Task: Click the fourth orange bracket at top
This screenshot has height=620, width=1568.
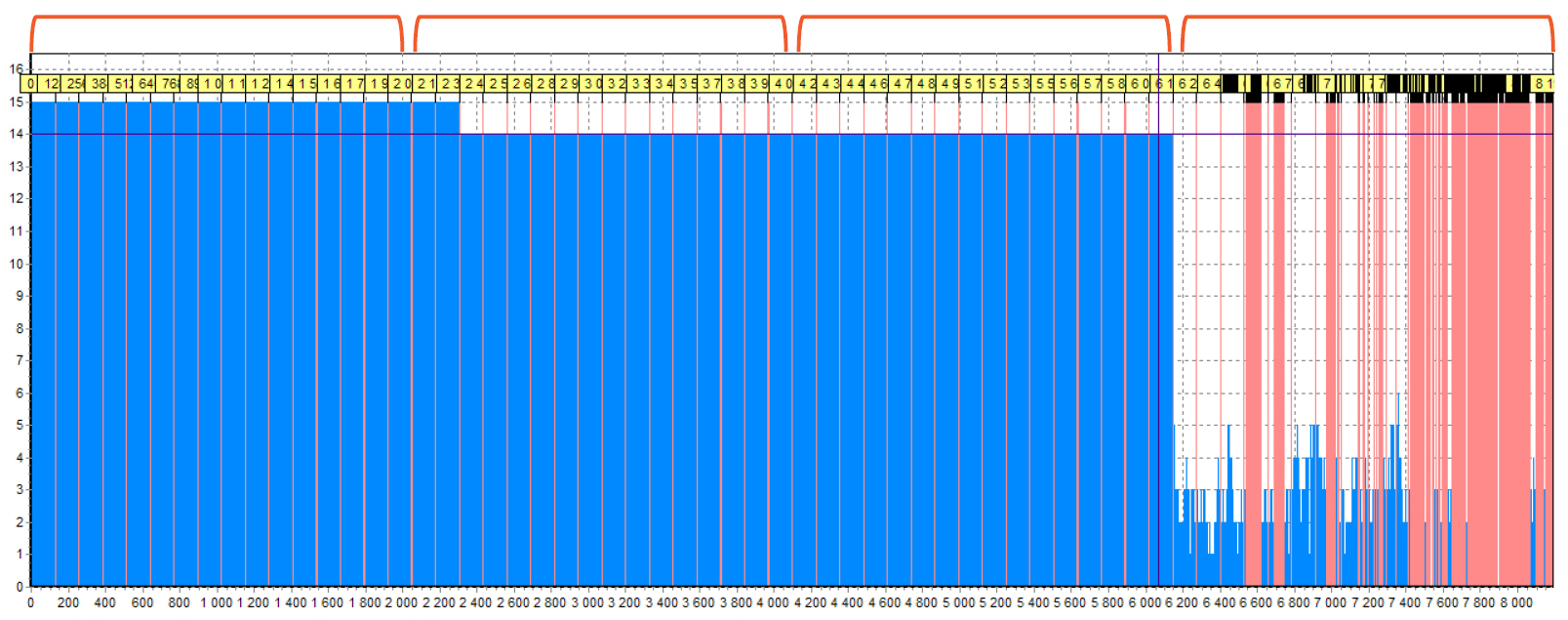Action: click(1367, 18)
